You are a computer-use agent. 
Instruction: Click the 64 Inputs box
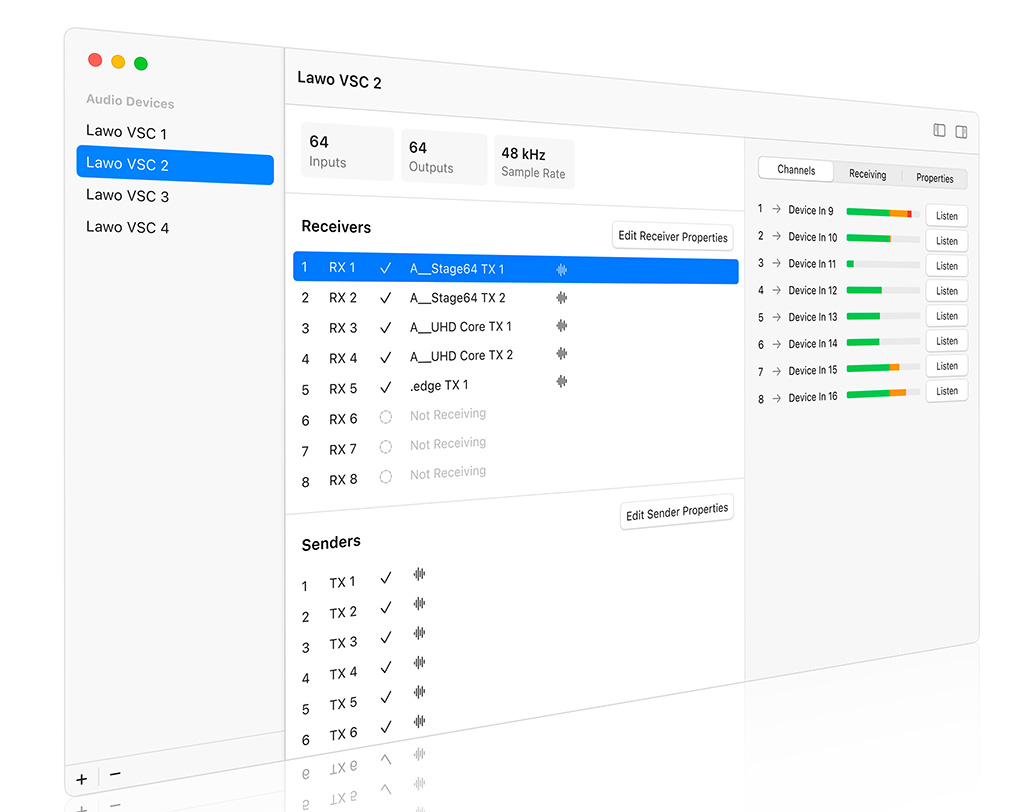[347, 152]
